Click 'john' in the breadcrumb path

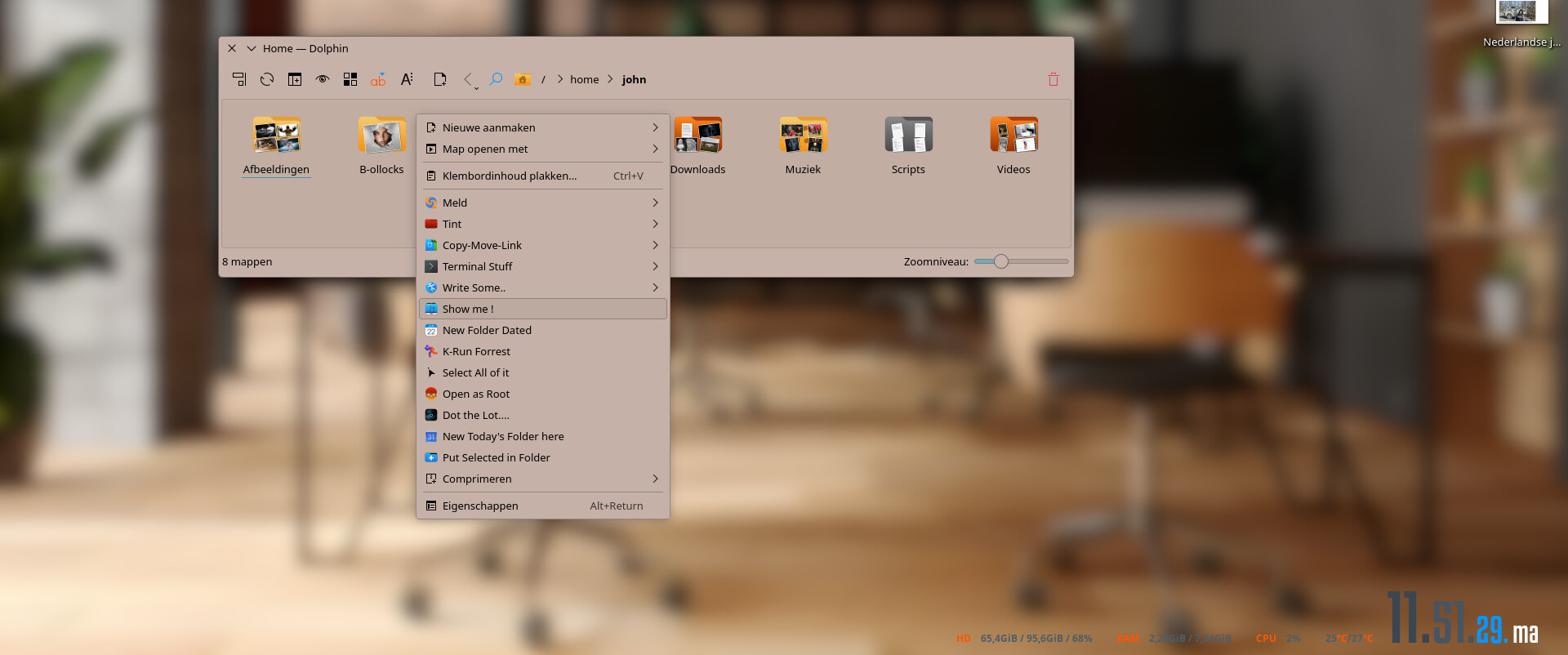[x=634, y=79]
